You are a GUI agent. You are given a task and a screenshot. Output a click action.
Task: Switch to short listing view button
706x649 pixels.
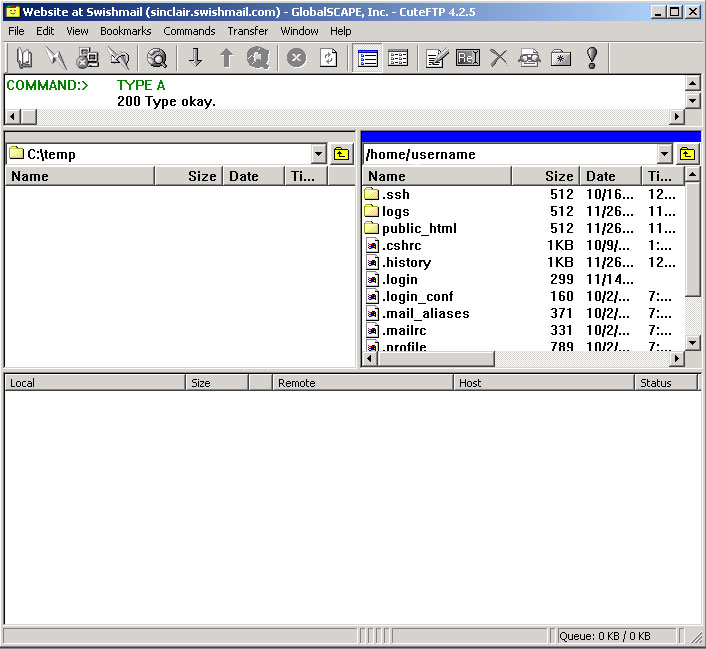[x=398, y=58]
